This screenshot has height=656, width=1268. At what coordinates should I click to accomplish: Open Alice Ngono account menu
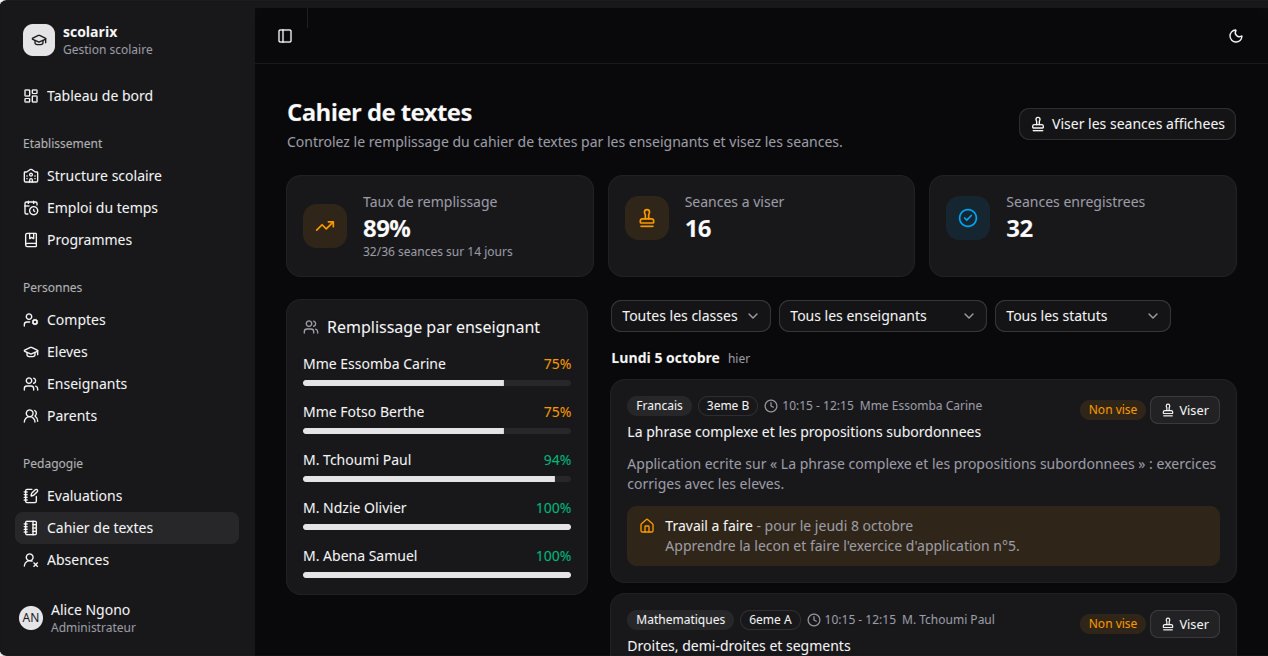(x=127, y=618)
